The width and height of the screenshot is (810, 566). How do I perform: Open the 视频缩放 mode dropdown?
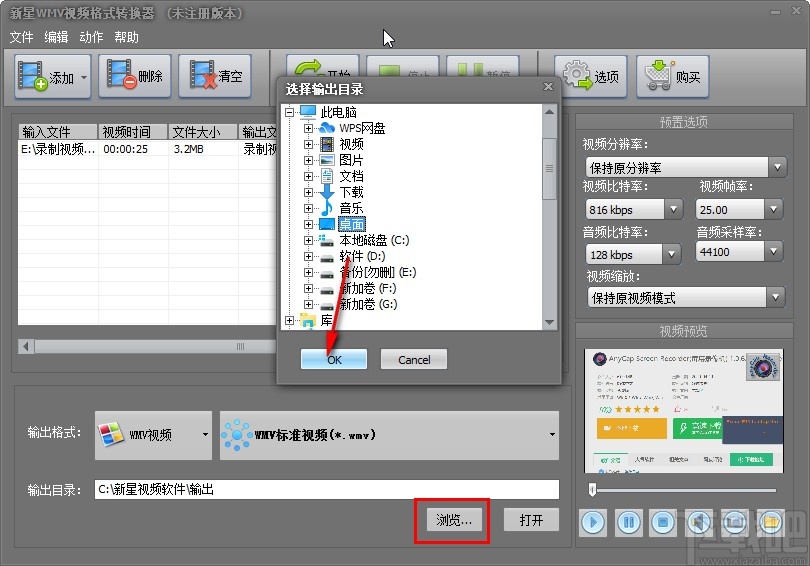point(775,297)
